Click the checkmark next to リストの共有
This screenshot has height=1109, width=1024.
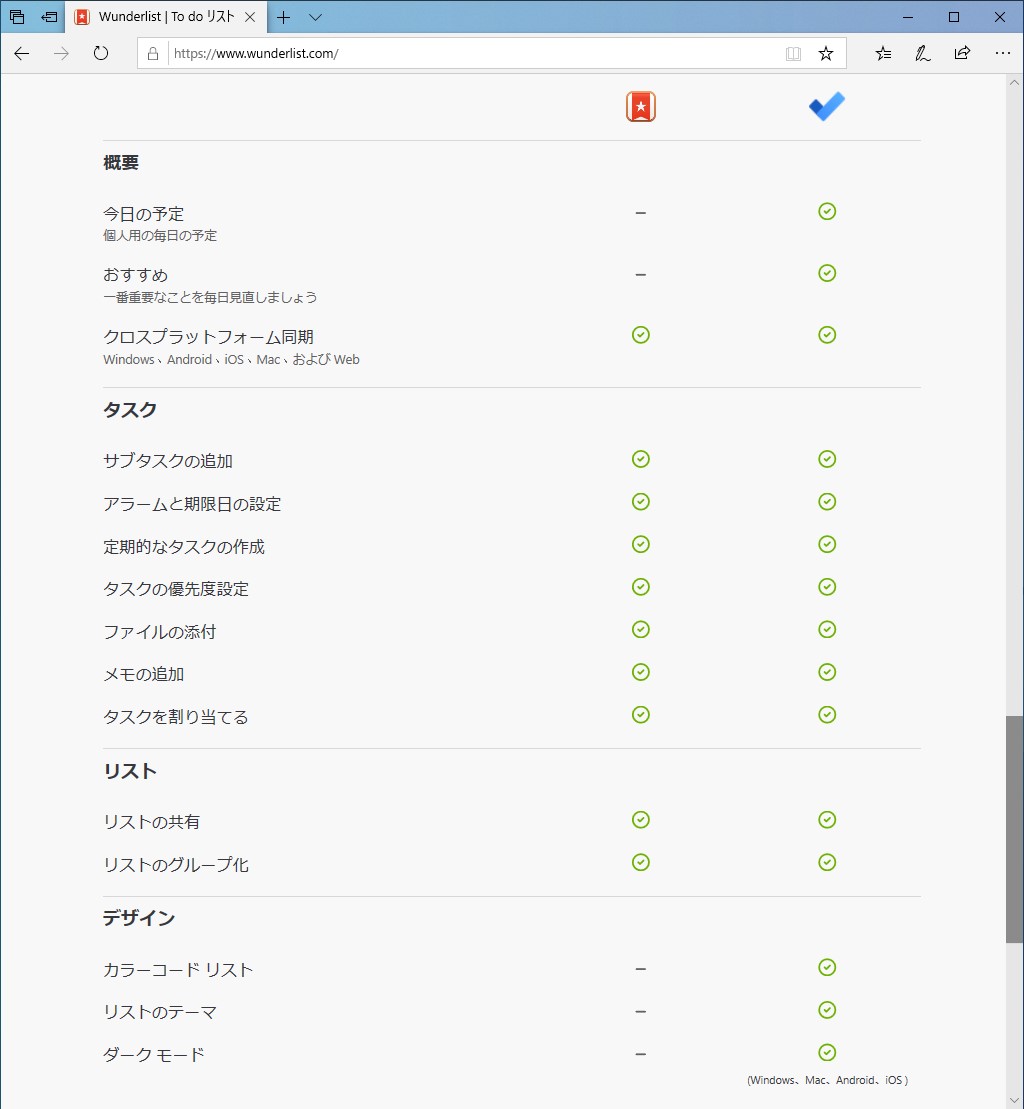pos(640,819)
